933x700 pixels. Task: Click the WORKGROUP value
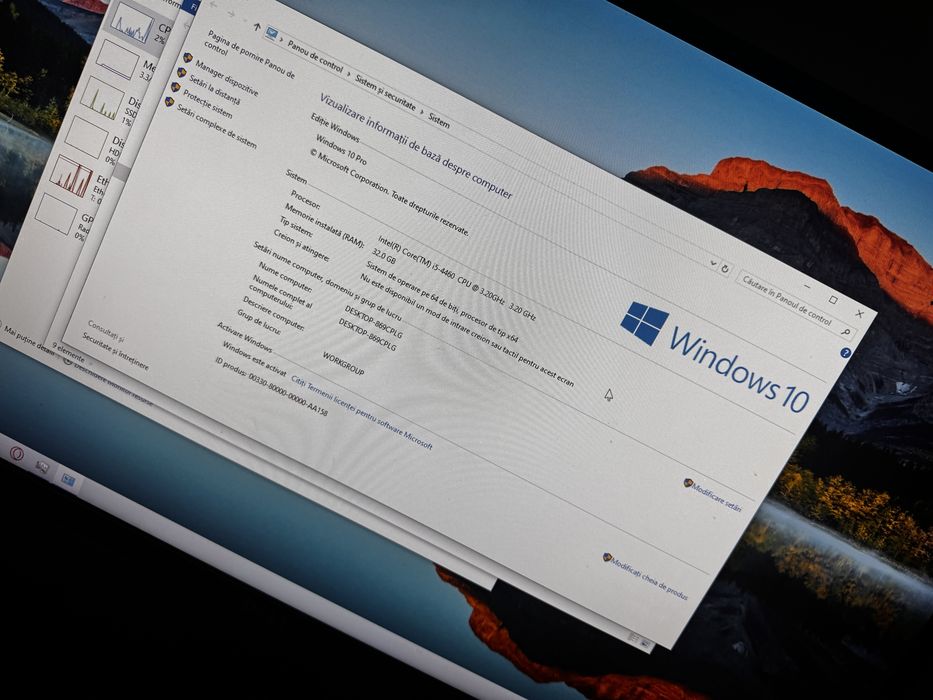(x=343, y=363)
